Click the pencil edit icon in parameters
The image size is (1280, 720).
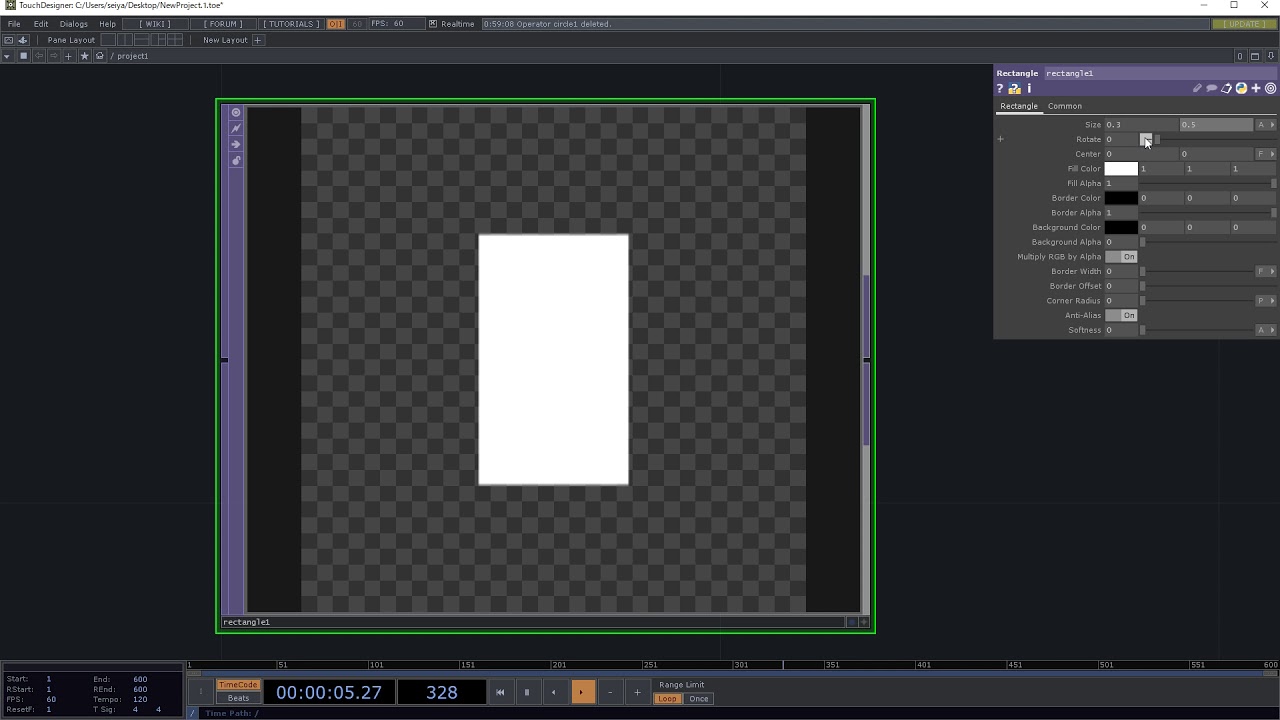(1197, 89)
